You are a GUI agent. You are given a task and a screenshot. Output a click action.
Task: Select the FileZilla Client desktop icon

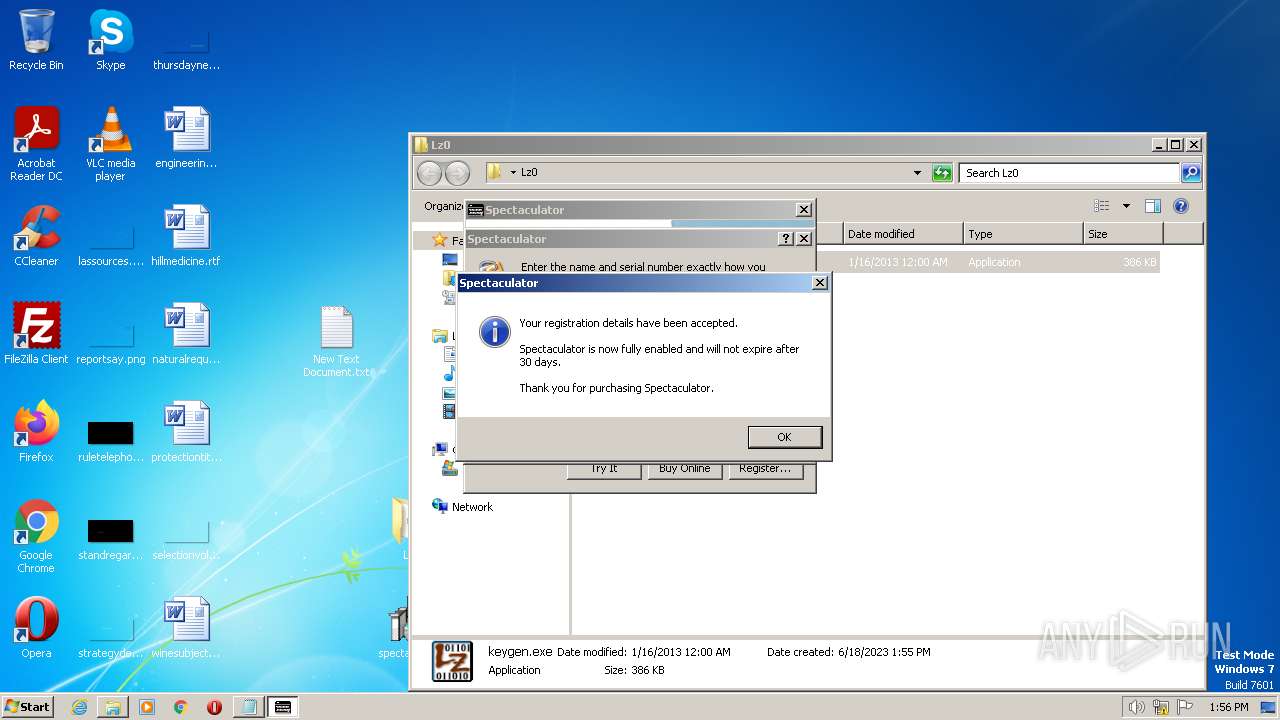(x=36, y=334)
